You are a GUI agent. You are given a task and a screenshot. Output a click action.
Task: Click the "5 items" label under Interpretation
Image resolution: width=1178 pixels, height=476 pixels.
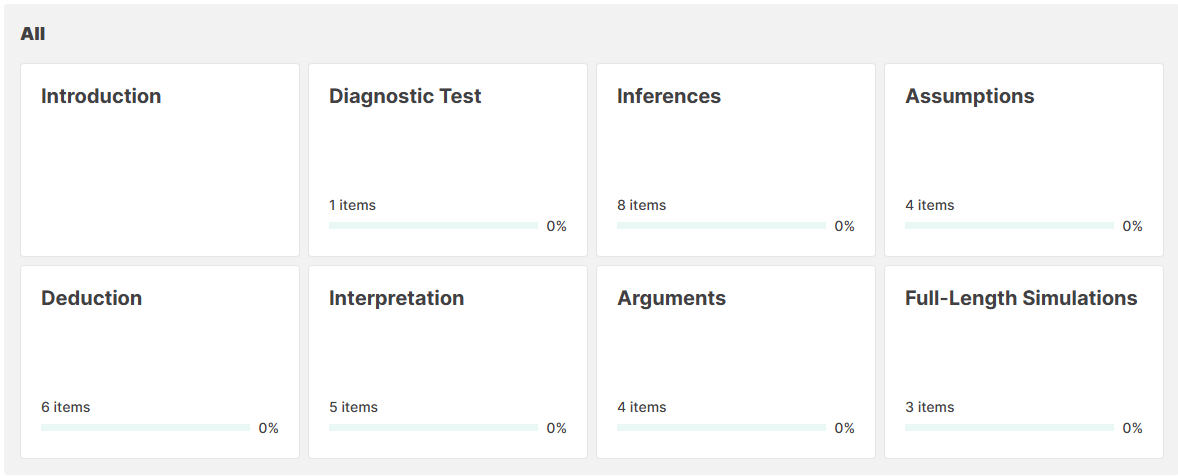(x=354, y=407)
